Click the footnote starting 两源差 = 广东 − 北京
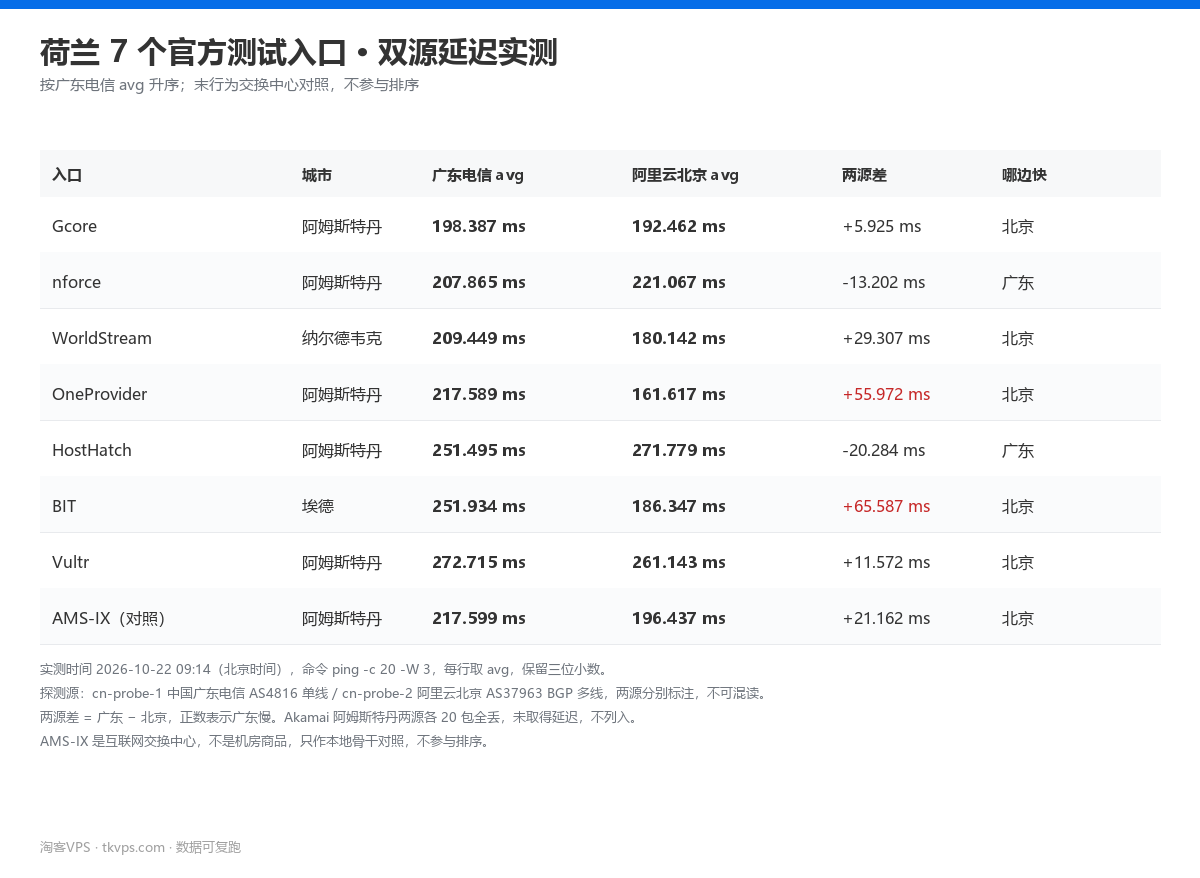 point(339,717)
